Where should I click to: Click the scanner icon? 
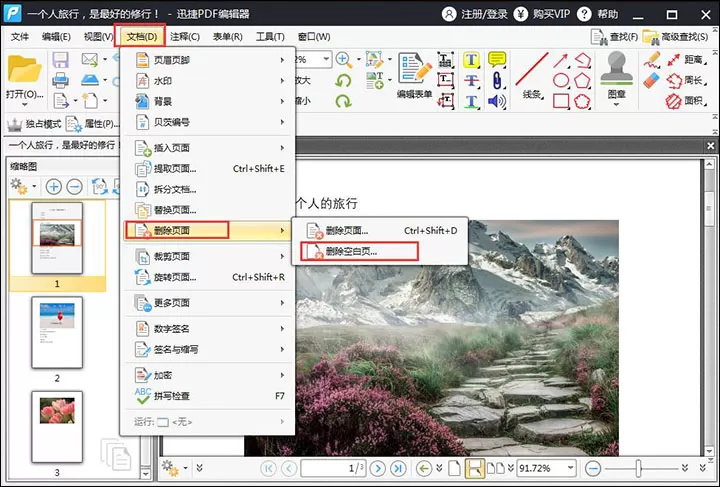(x=90, y=80)
